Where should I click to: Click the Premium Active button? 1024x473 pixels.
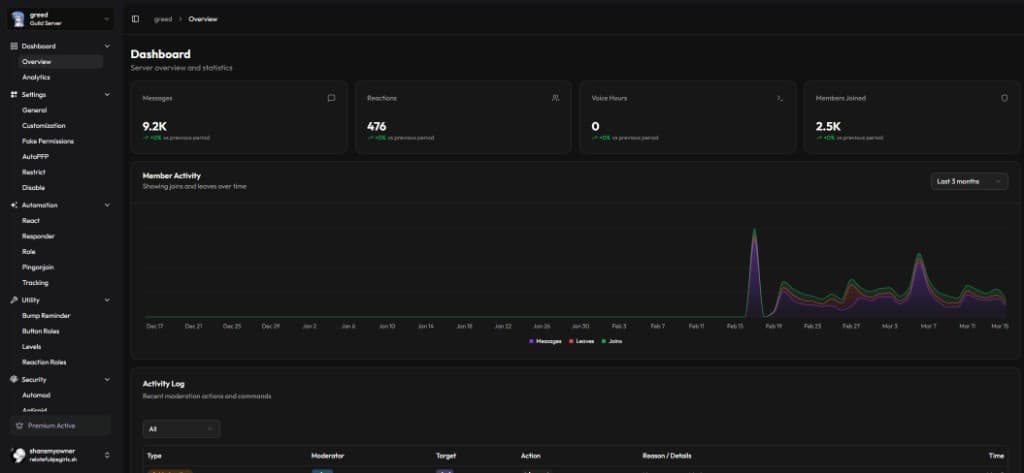click(60, 426)
